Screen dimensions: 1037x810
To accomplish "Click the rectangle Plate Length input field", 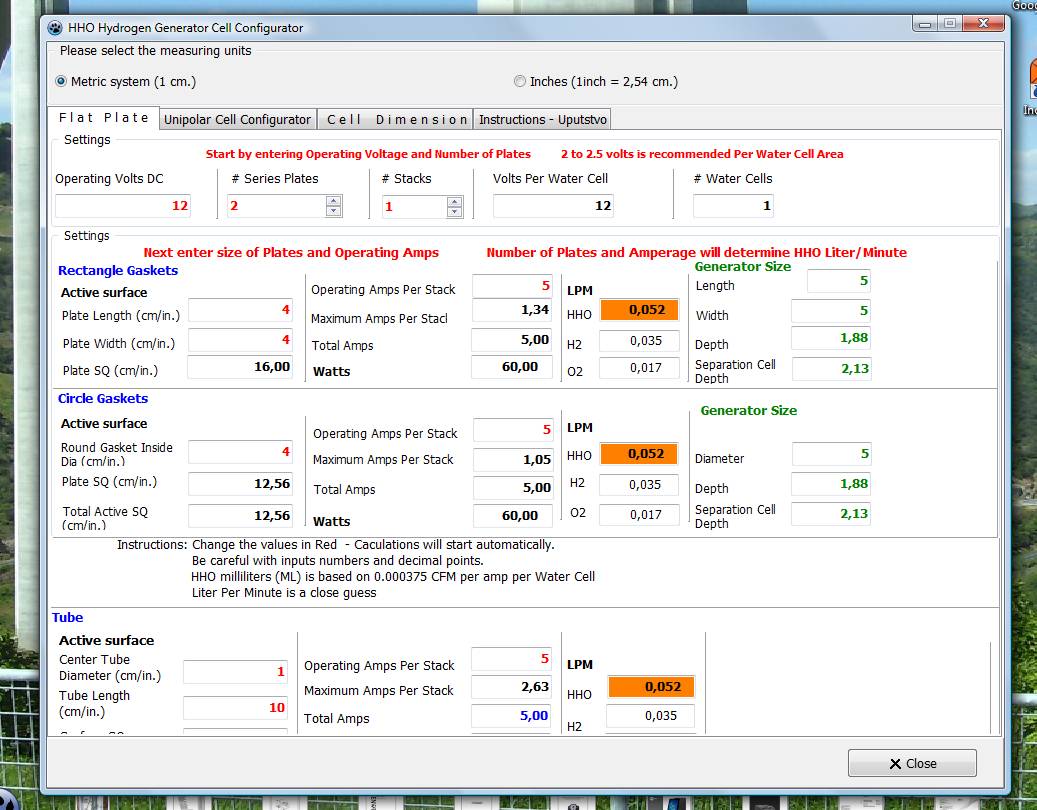I will point(238,310).
